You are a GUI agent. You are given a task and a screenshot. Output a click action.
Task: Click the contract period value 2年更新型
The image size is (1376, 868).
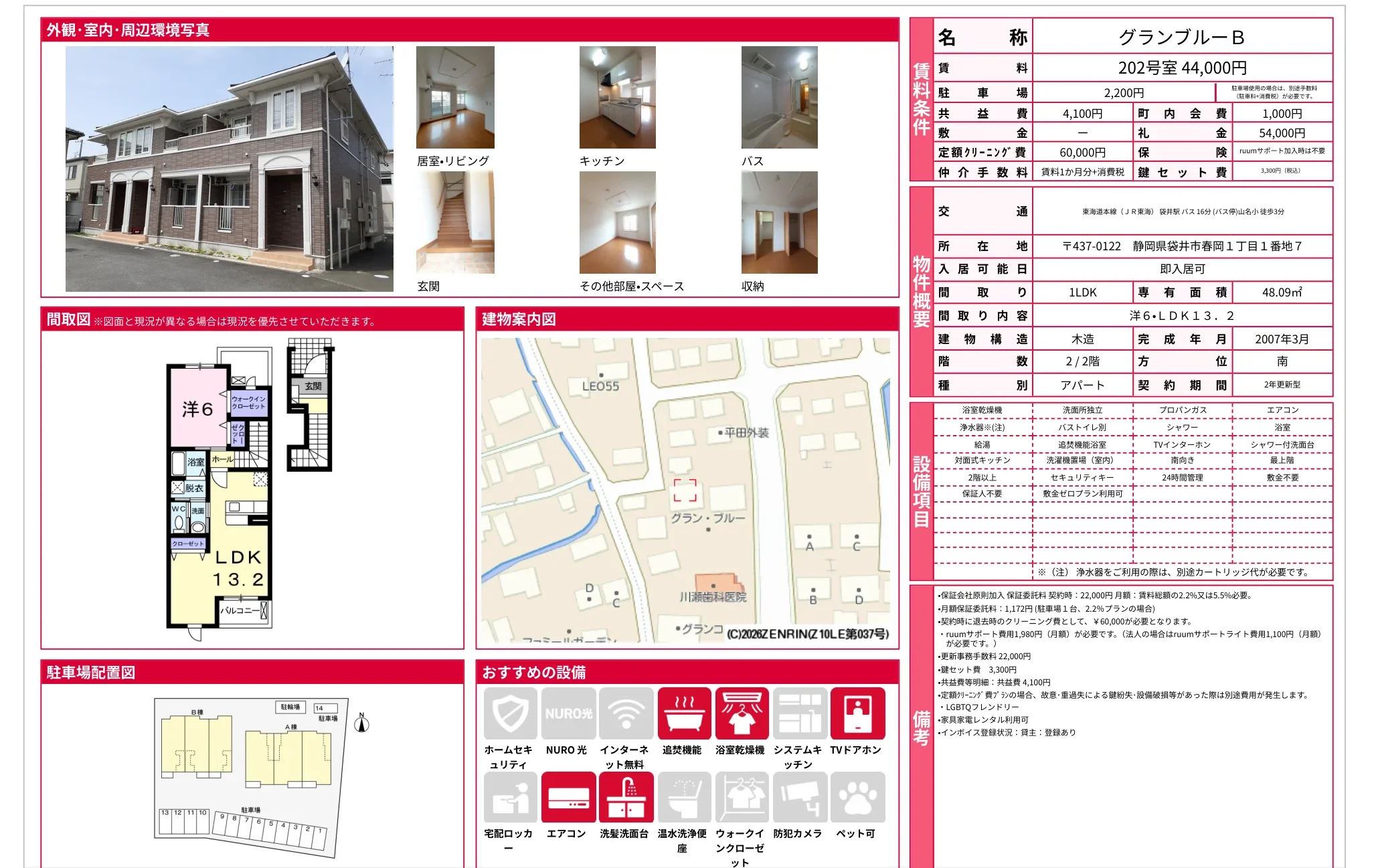(x=1282, y=385)
